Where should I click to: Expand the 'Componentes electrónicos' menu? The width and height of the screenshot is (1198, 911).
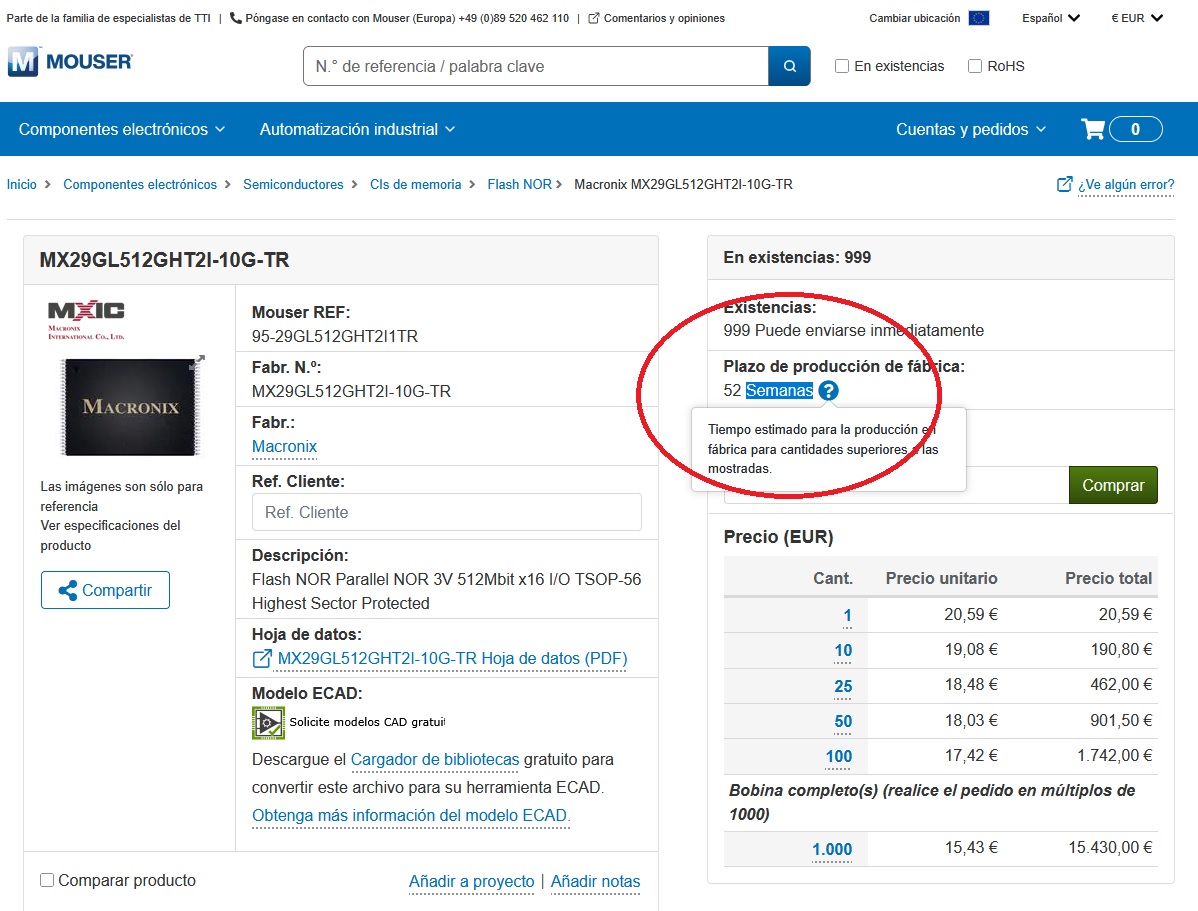point(121,129)
